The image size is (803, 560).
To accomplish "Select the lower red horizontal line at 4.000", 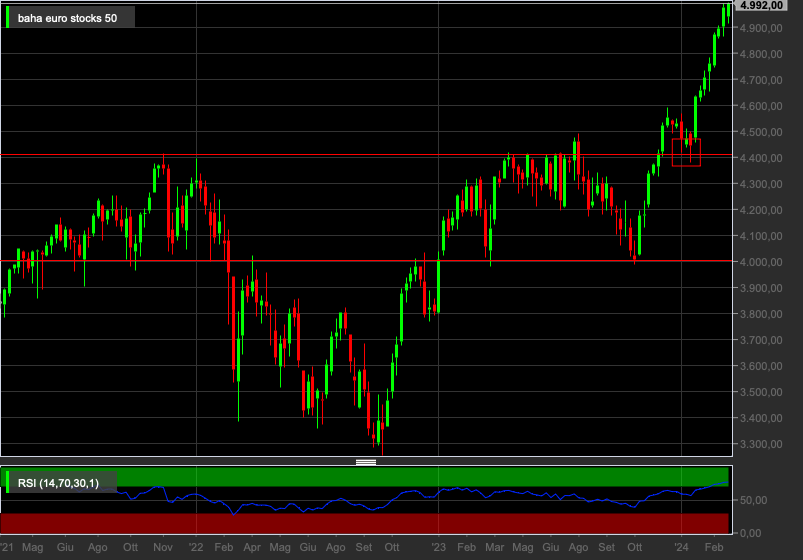I will [x=366, y=261].
